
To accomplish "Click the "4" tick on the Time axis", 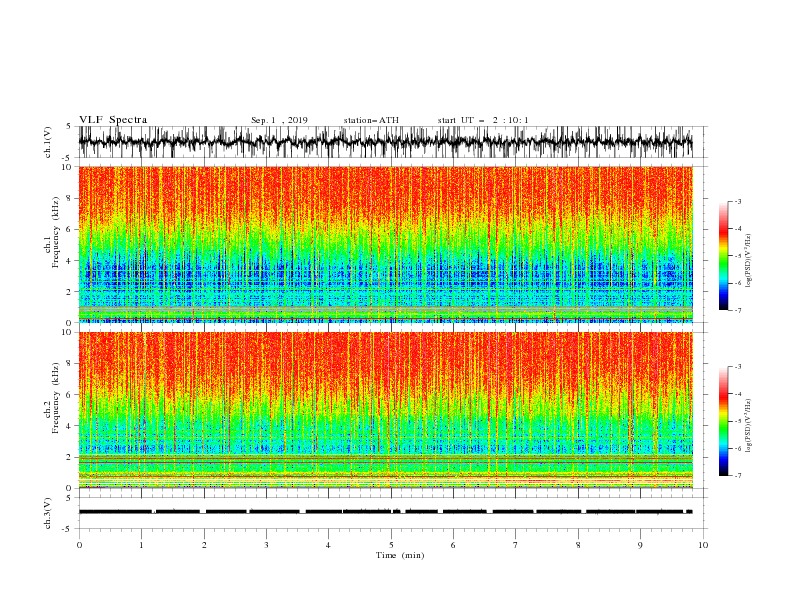I will (x=328, y=545).
